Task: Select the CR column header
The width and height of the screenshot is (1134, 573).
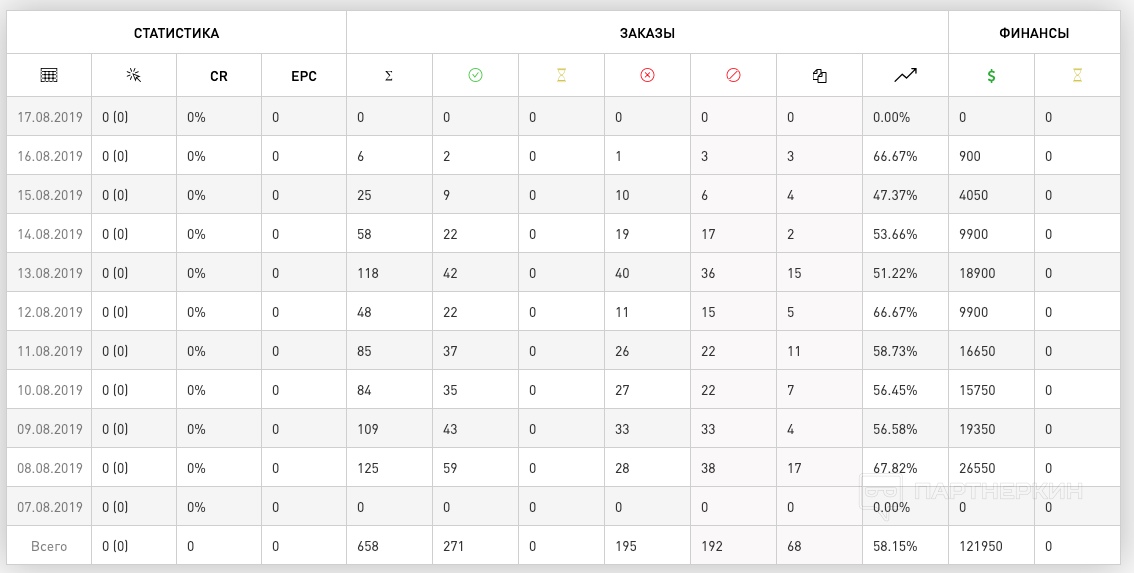Action: tap(218, 76)
